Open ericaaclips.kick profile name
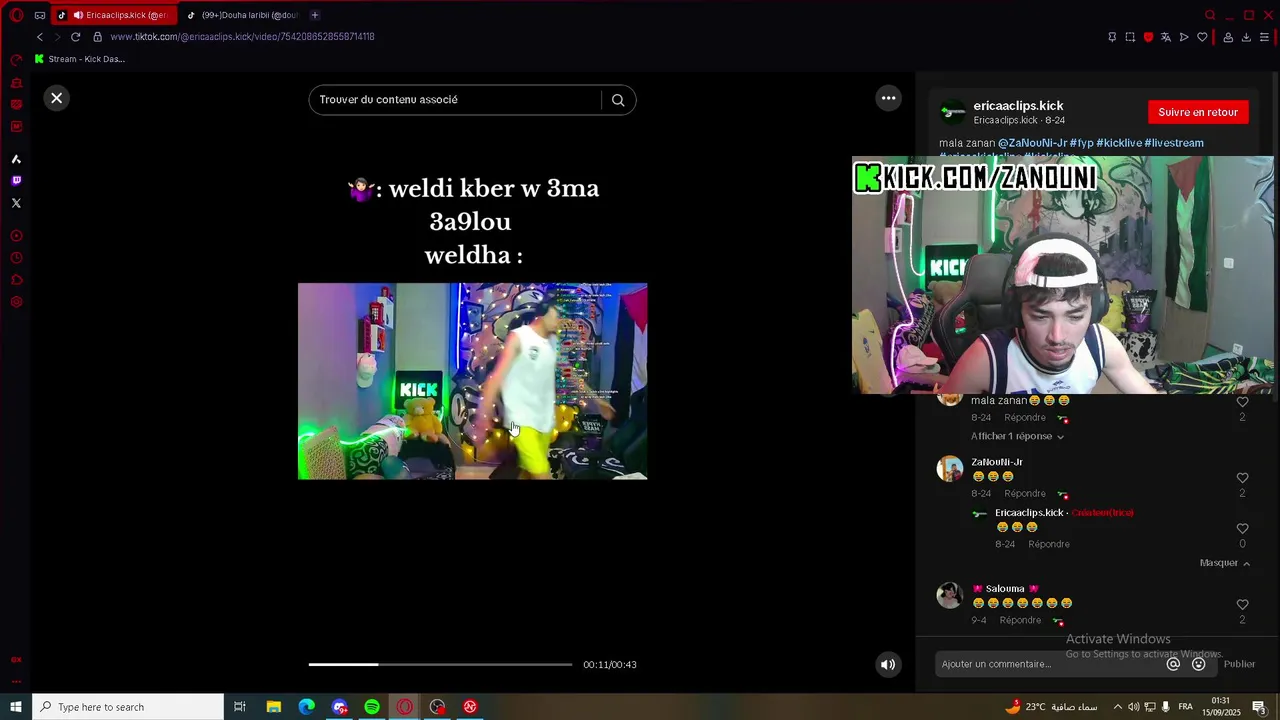 (x=1018, y=105)
